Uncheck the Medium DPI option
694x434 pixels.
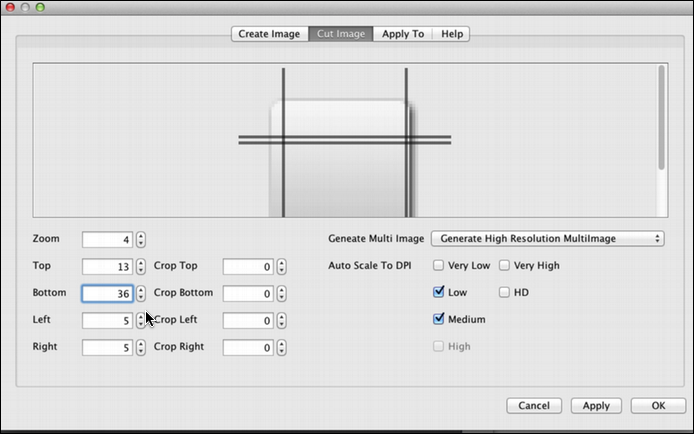pos(438,319)
